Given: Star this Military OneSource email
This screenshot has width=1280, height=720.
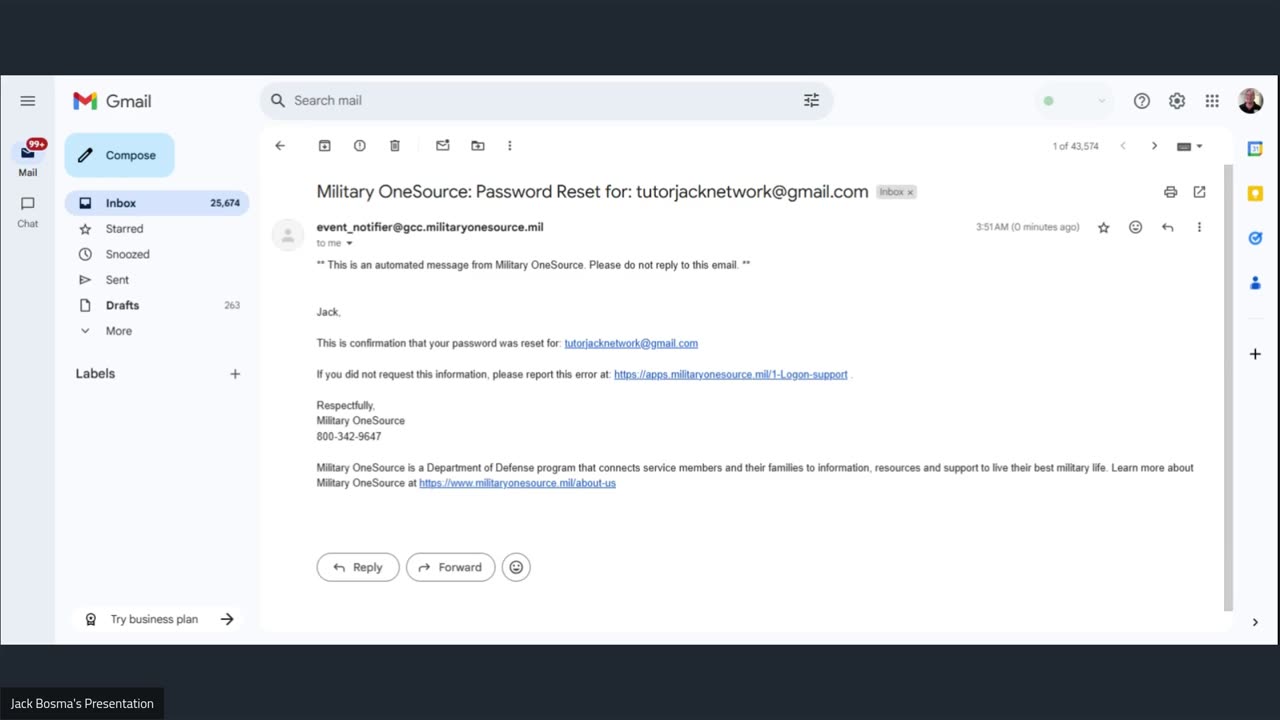Looking at the screenshot, I should (1104, 227).
